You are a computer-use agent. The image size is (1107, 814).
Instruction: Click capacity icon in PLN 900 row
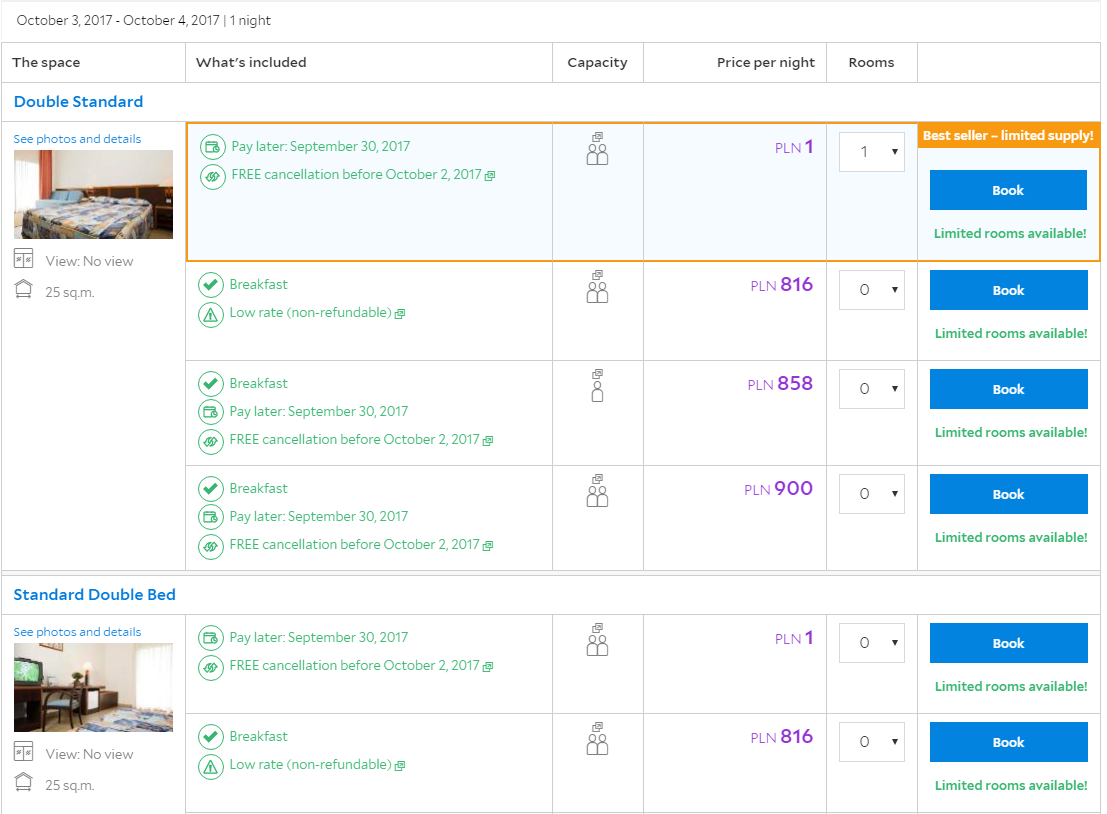point(597,491)
